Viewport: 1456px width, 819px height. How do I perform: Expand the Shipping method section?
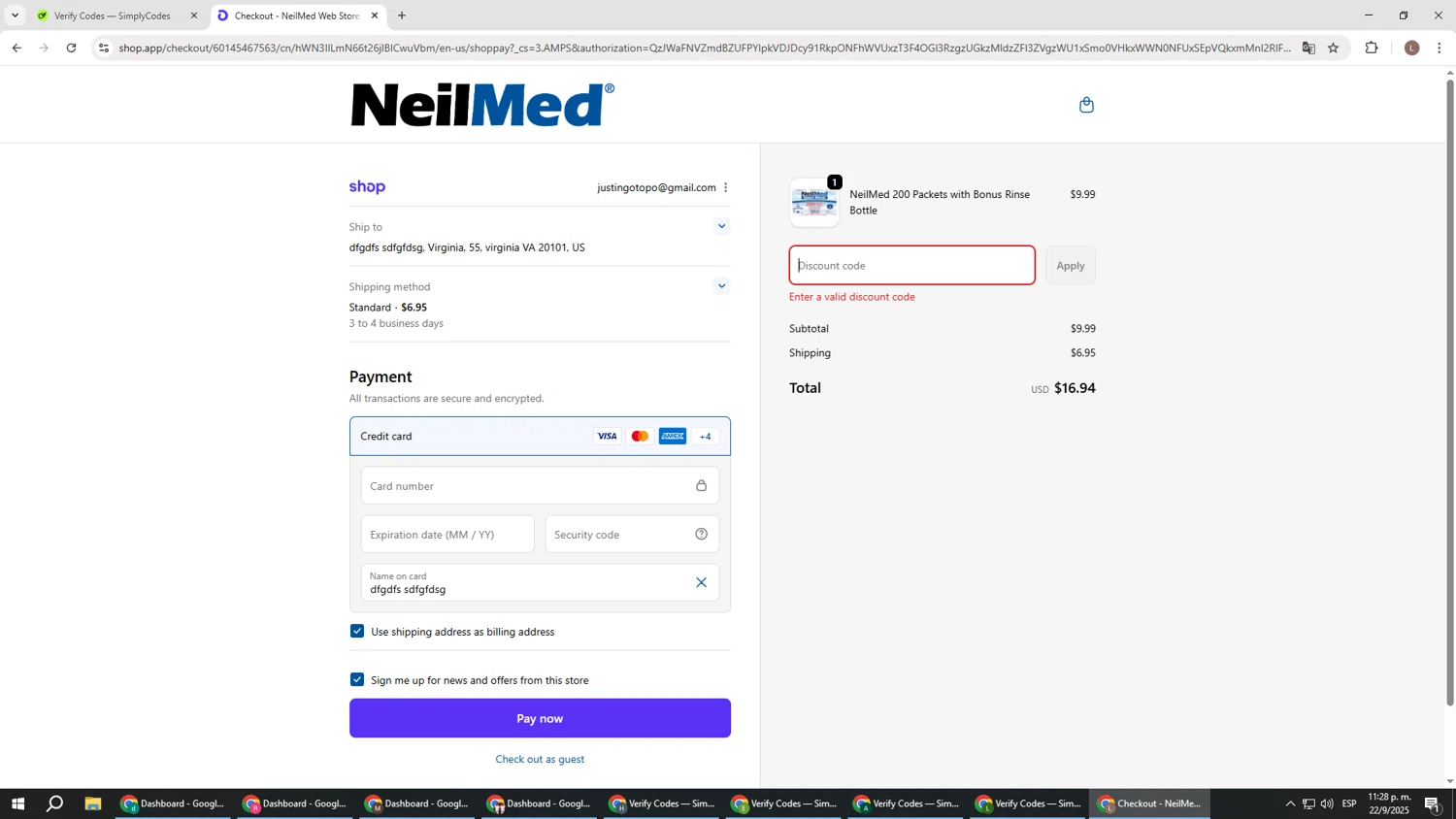point(721,286)
